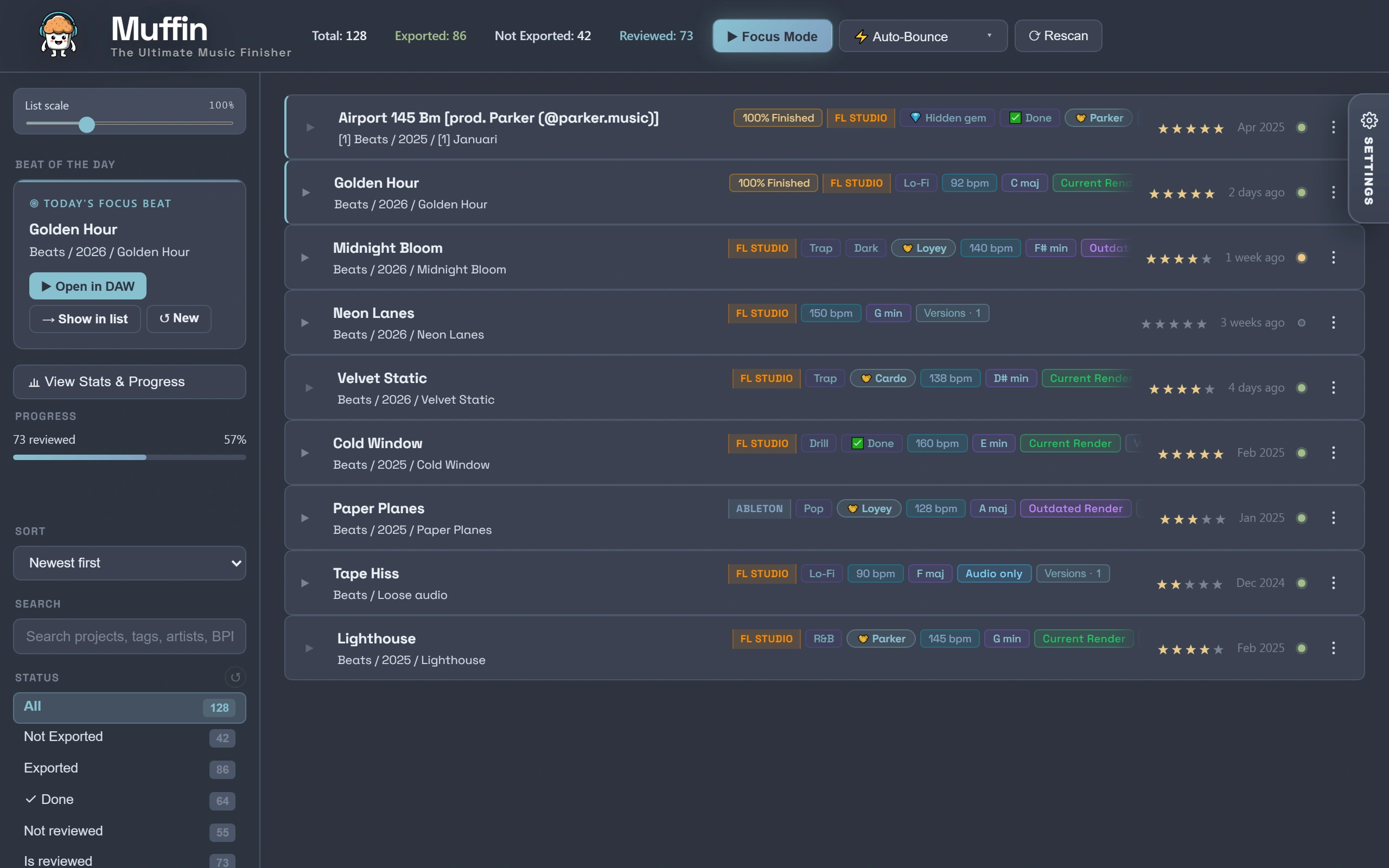
Task: Click the List scale slider handle
Action: (x=87, y=125)
